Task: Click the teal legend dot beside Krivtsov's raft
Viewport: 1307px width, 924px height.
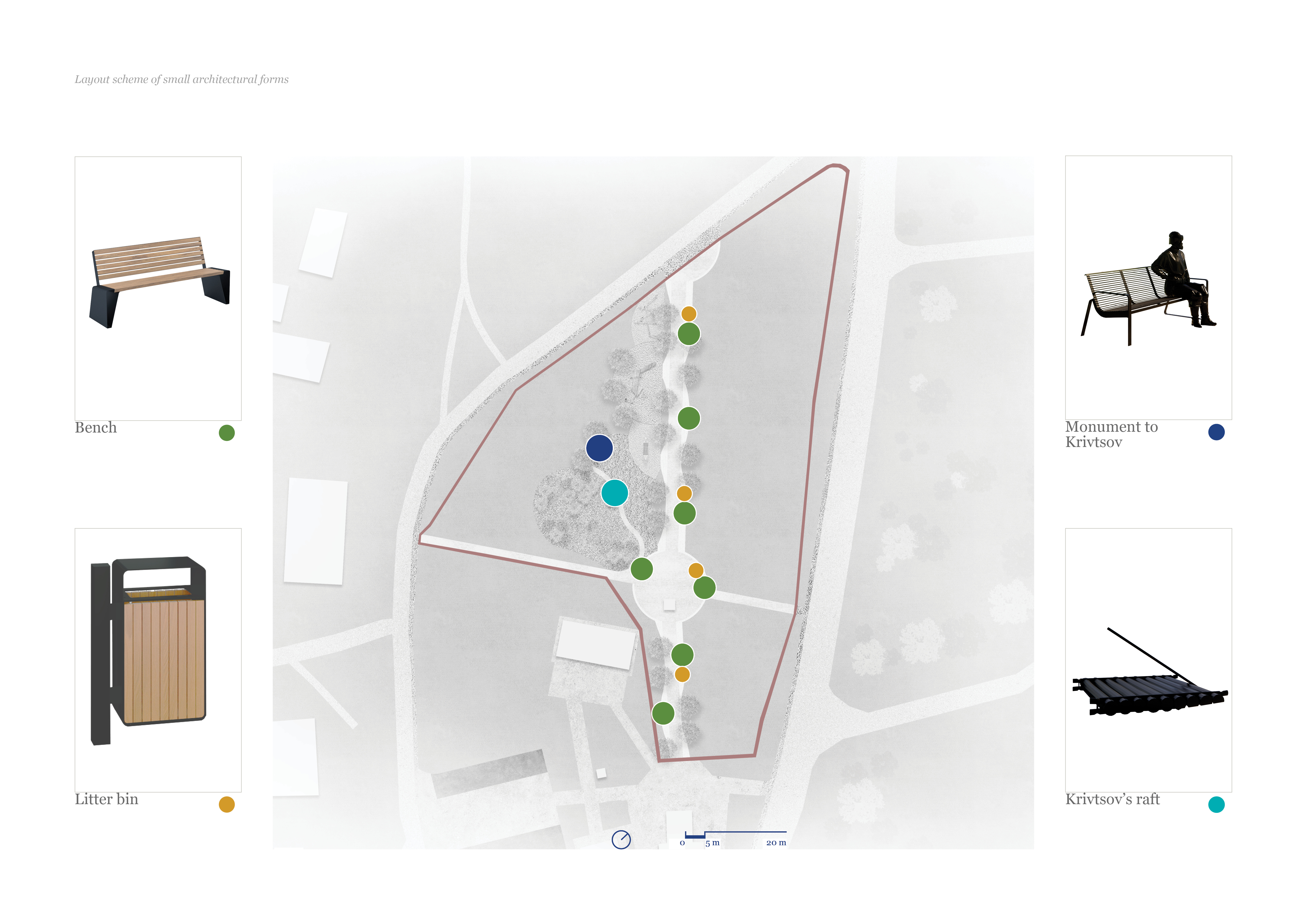Action: coord(1216,804)
